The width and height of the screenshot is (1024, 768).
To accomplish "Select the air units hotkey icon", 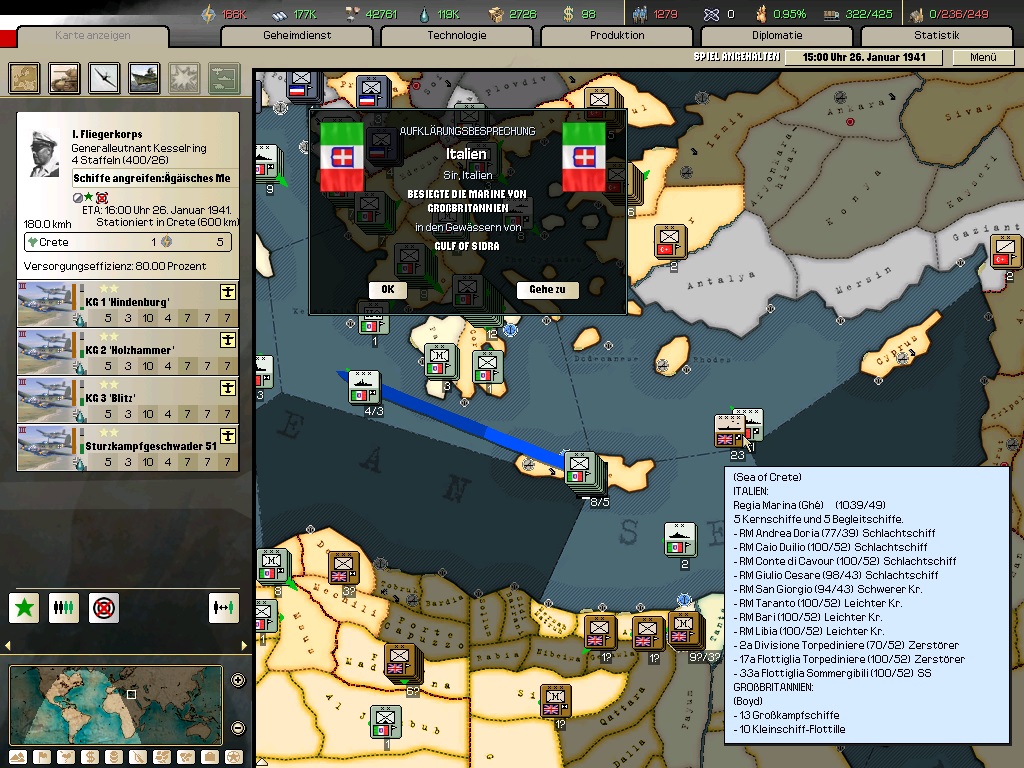I will tap(105, 77).
